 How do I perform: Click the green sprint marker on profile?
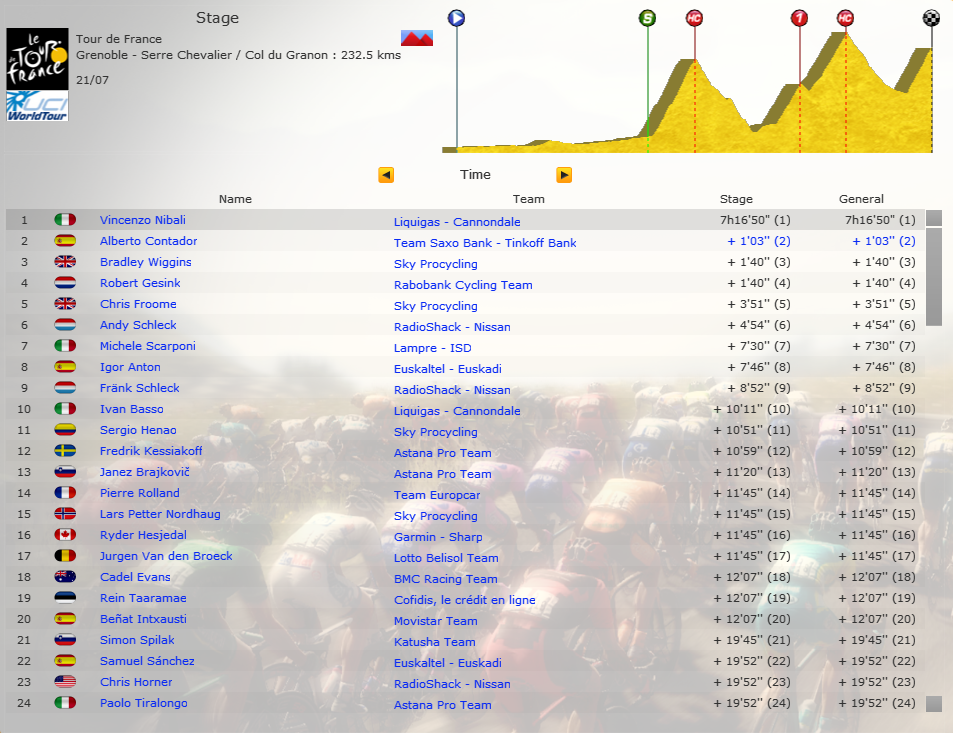pyautogui.click(x=648, y=18)
